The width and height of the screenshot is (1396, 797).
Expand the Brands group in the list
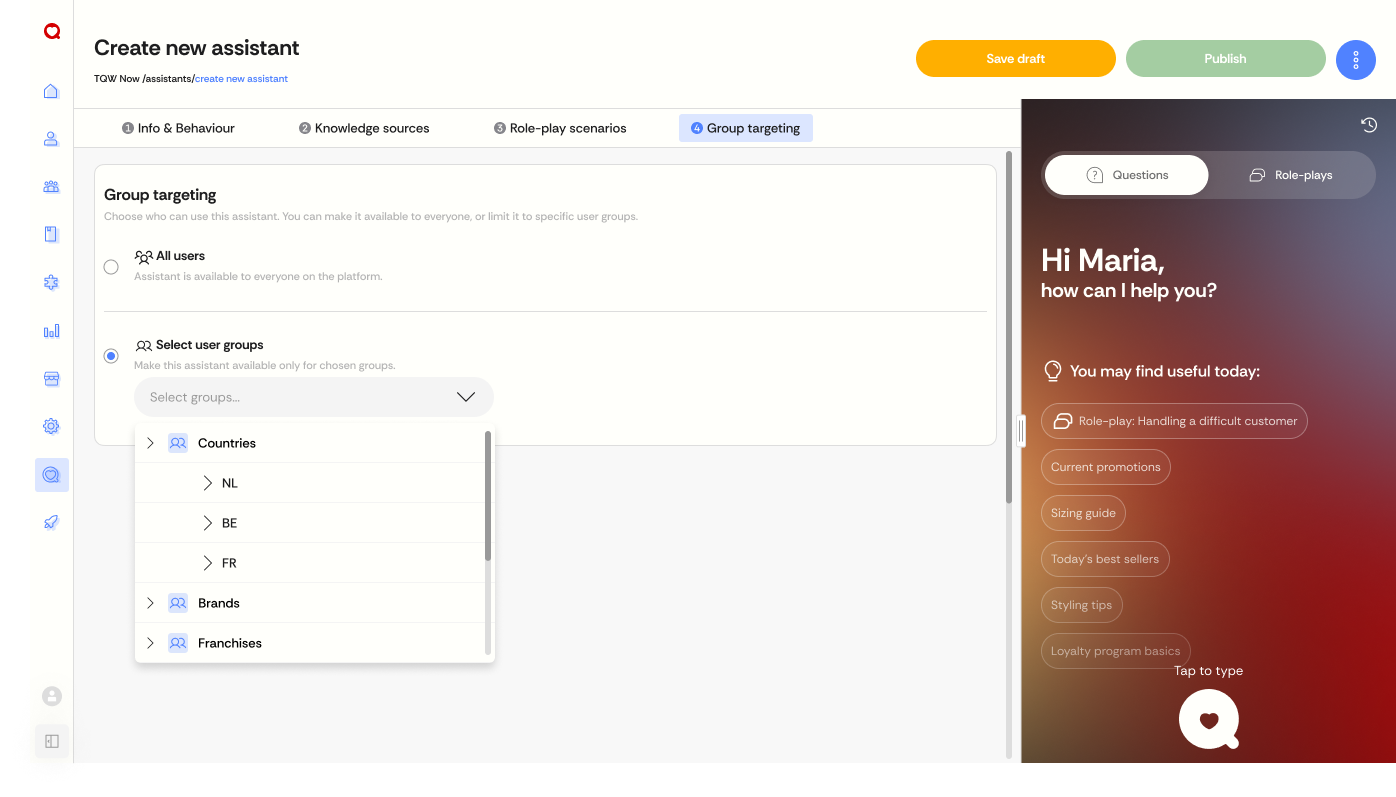tap(150, 602)
